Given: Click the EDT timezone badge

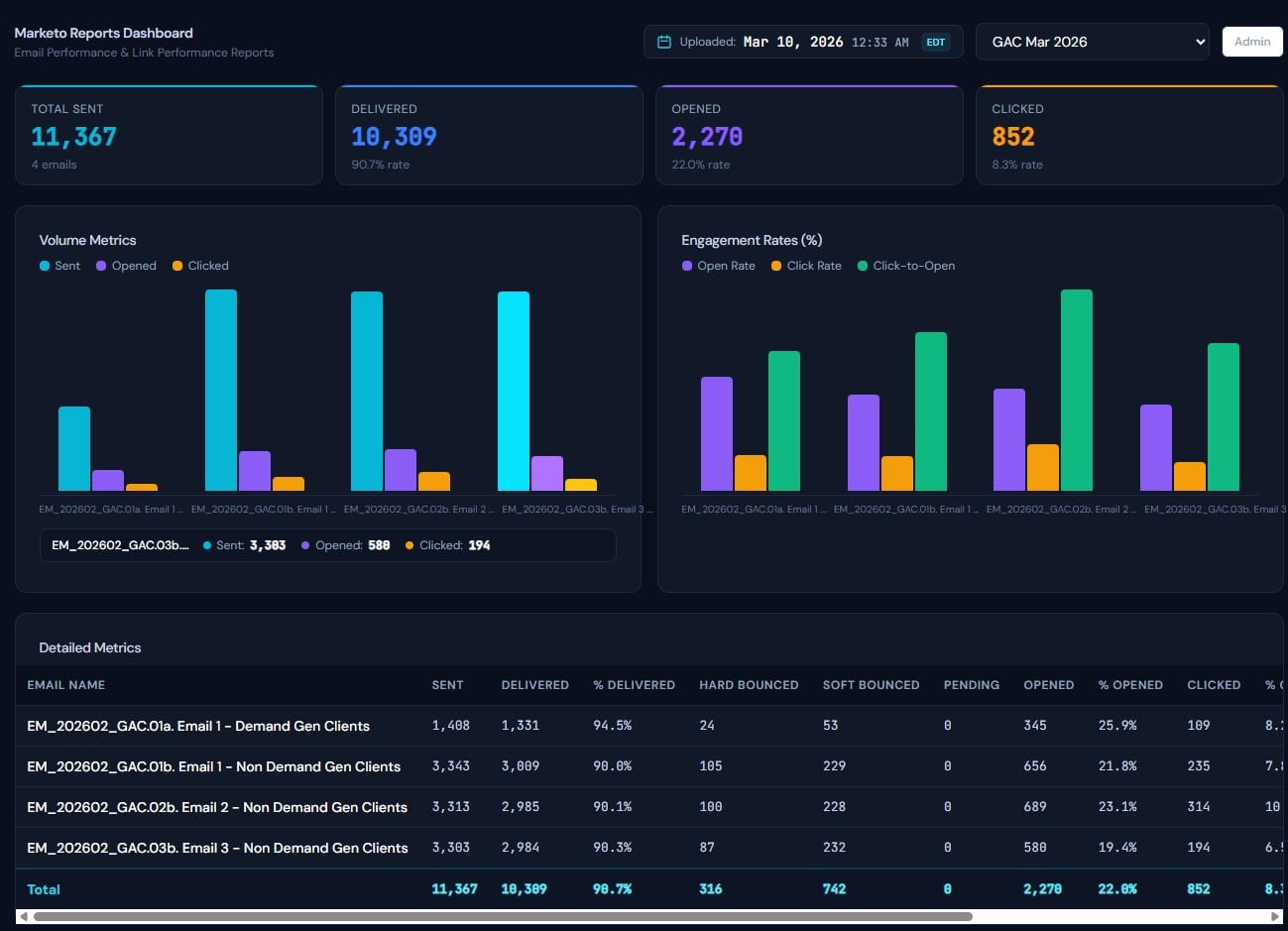Looking at the screenshot, I should click(935, 42).
